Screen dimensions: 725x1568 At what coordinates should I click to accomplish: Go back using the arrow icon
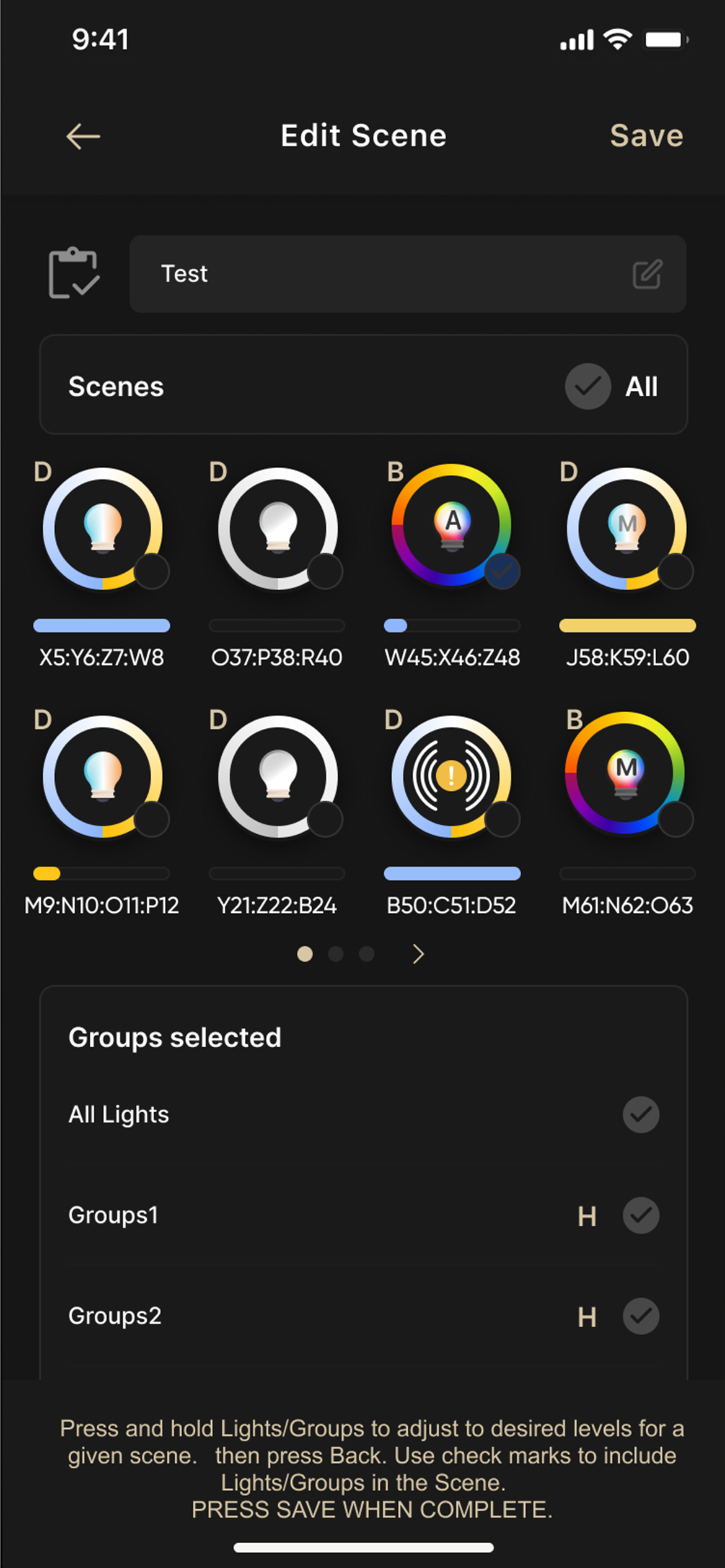[x=83, y=136]
